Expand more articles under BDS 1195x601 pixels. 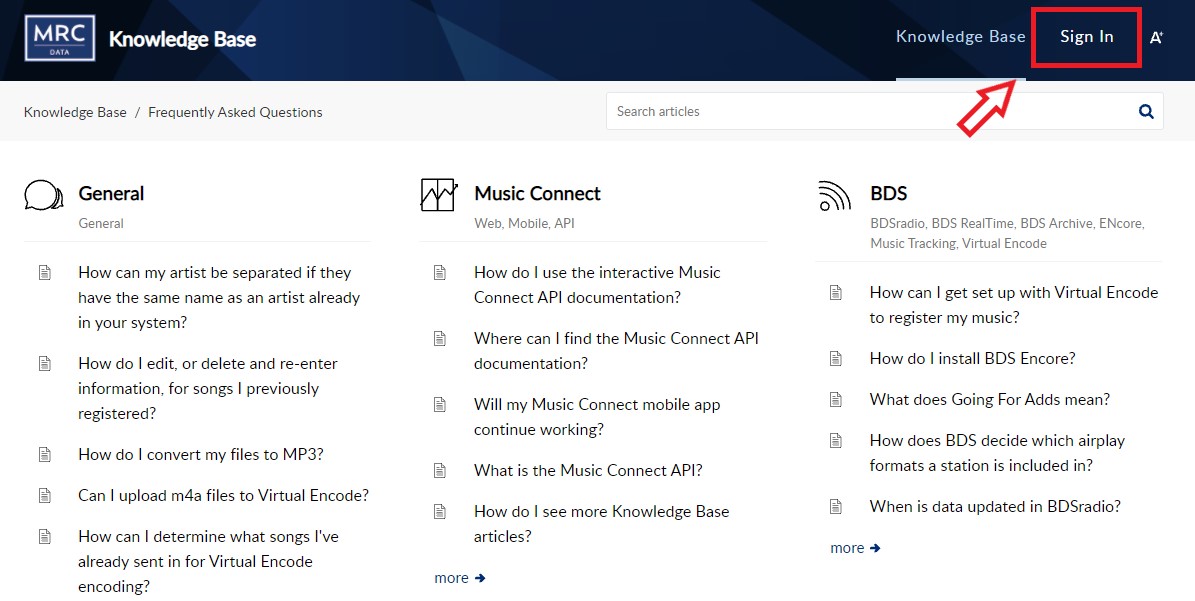click(x=855, y=548)
